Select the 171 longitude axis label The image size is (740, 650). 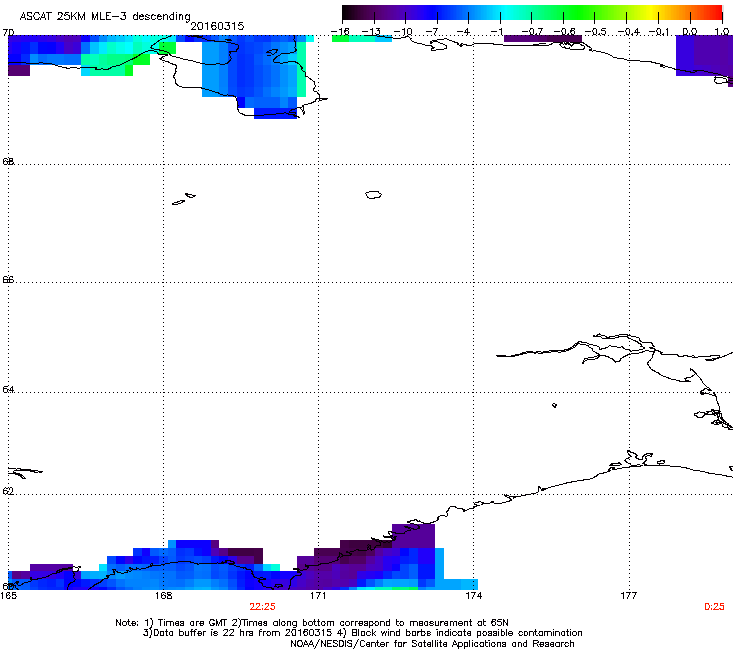pyautogui.click(x=319, y=596)
